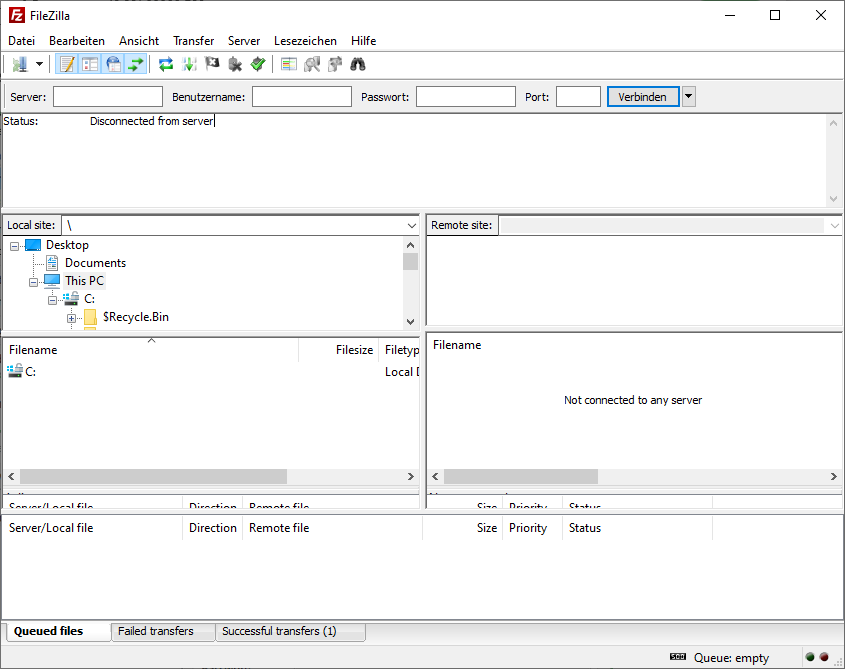The height and width of the screenshot is (669, 845).
Task: Sort local list by Filesize column
Action: tap(339, 350)
